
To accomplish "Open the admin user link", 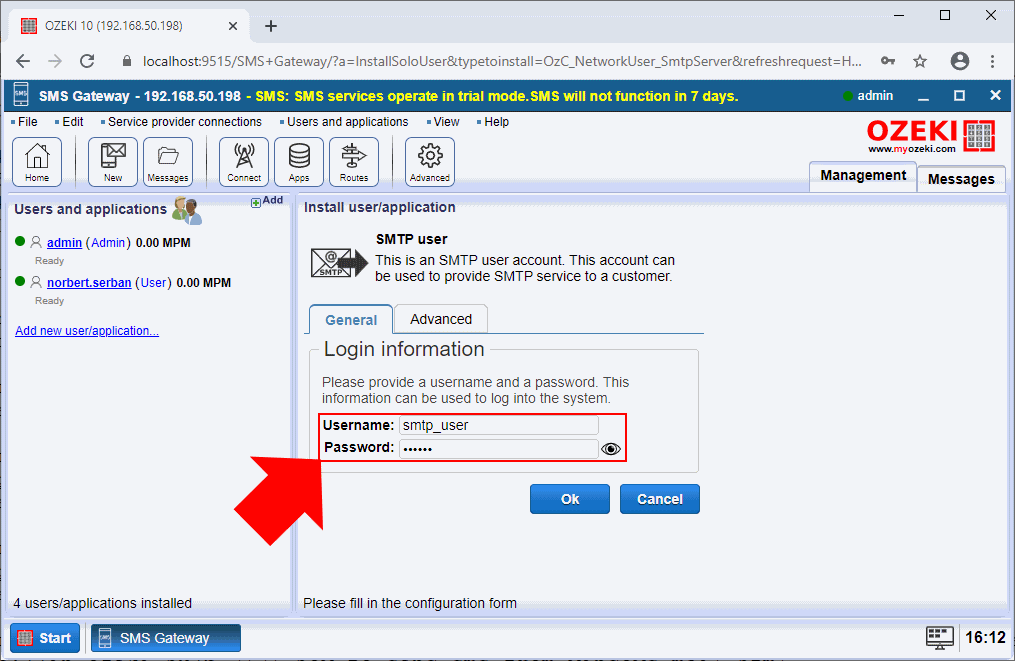I will [64, 243].
